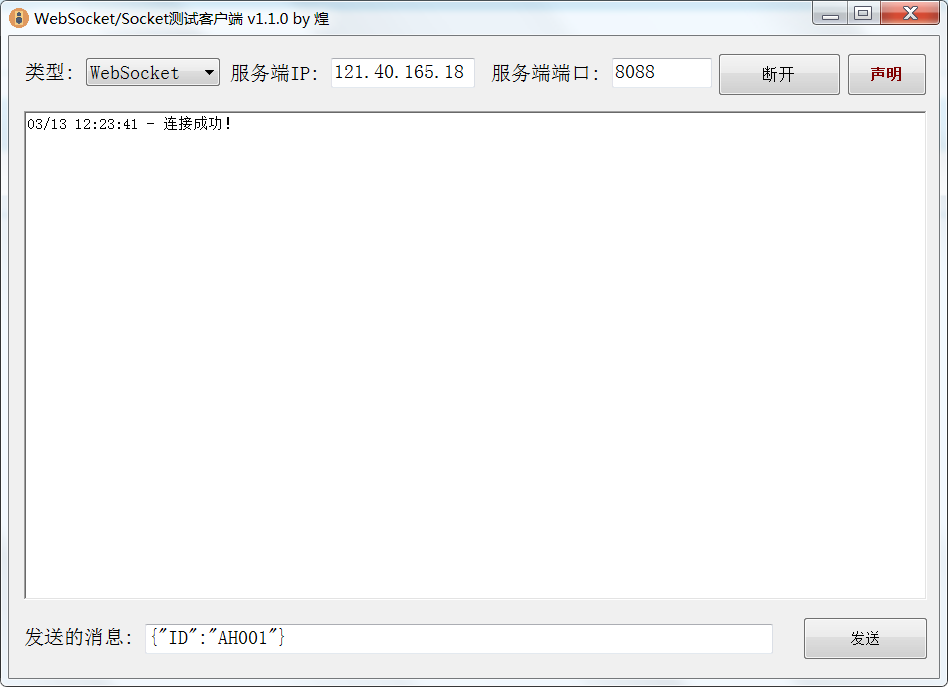Screen dimensions: 948x687
Task: Click the 服务端端口 label
Action: 545,73
